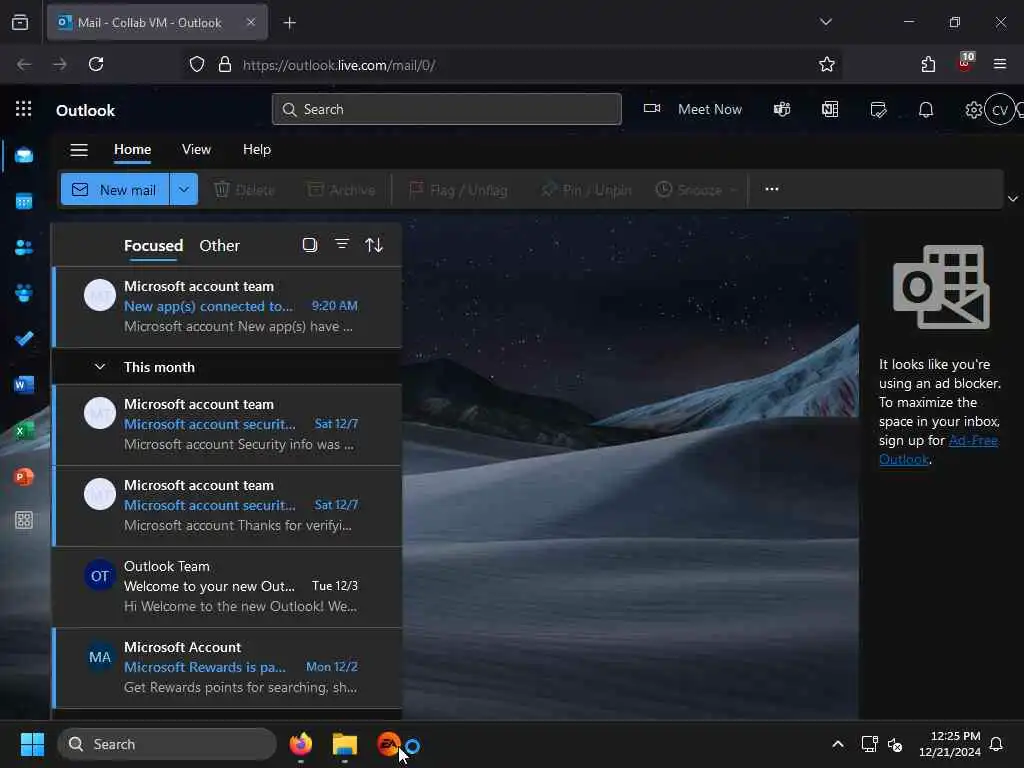Open the Welcome to your new Outlook email
This screenshot has height=768, width=1024.
[x=227, y=586]
